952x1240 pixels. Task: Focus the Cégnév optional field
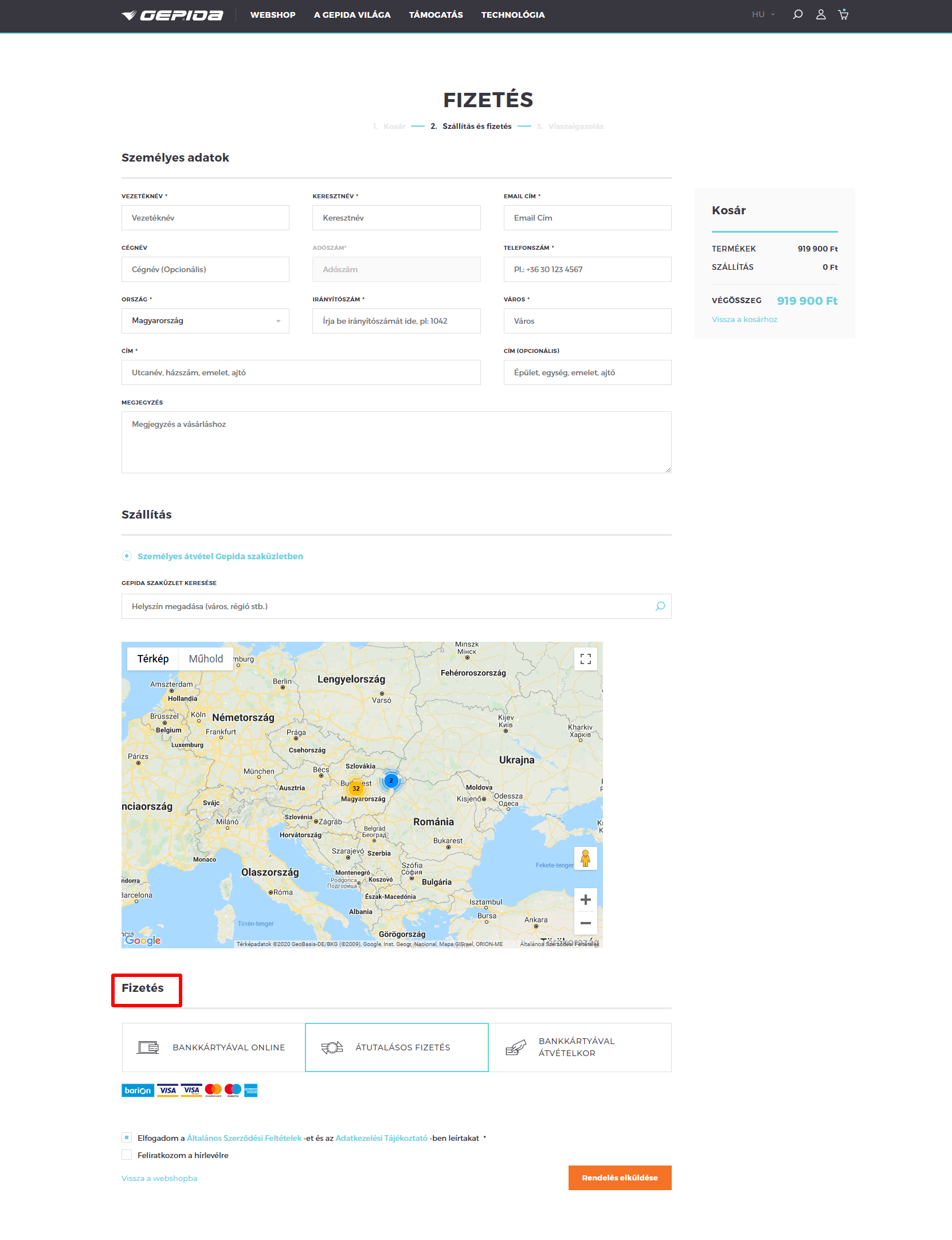coord(205,269)
